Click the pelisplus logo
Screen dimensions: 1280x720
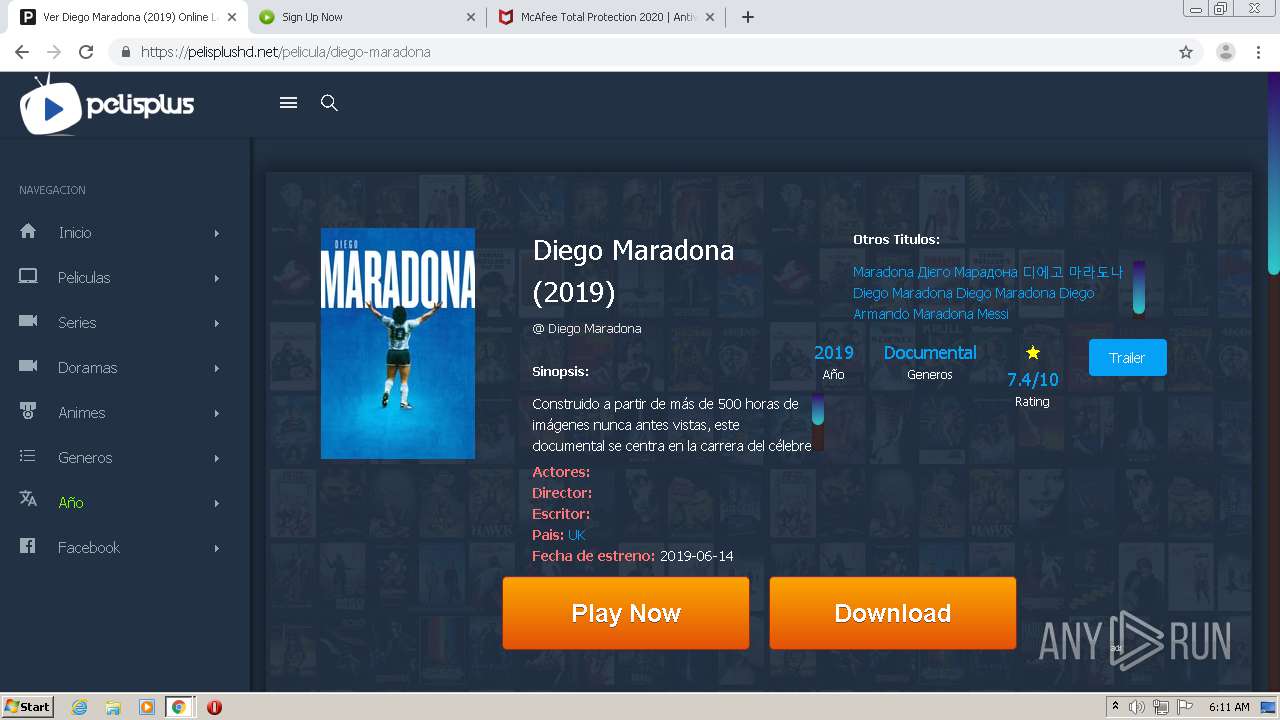point(107,104)
